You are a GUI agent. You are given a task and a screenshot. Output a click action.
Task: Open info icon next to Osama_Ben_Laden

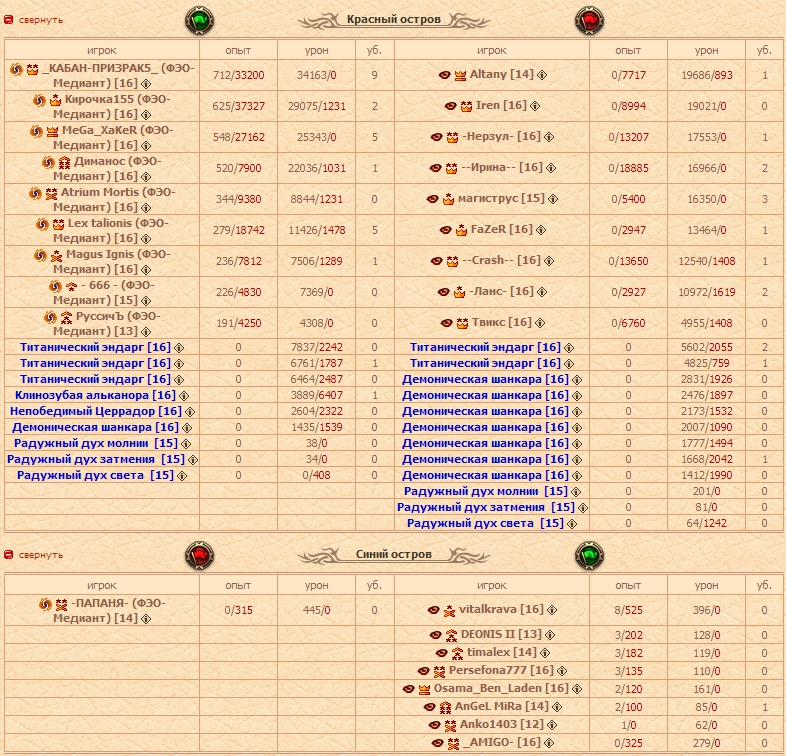(577, 689)
